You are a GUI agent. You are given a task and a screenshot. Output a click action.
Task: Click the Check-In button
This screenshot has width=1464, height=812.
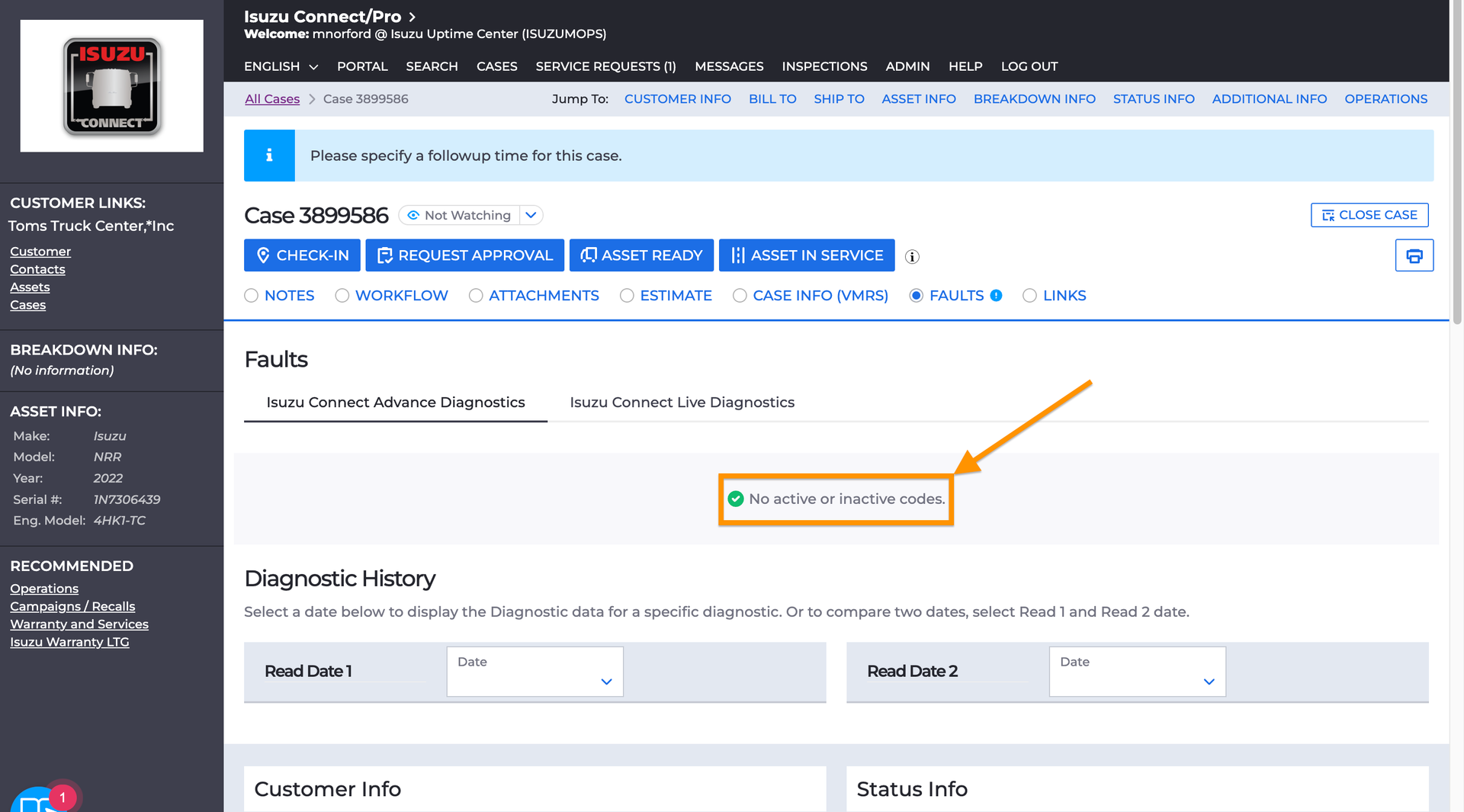302,255
